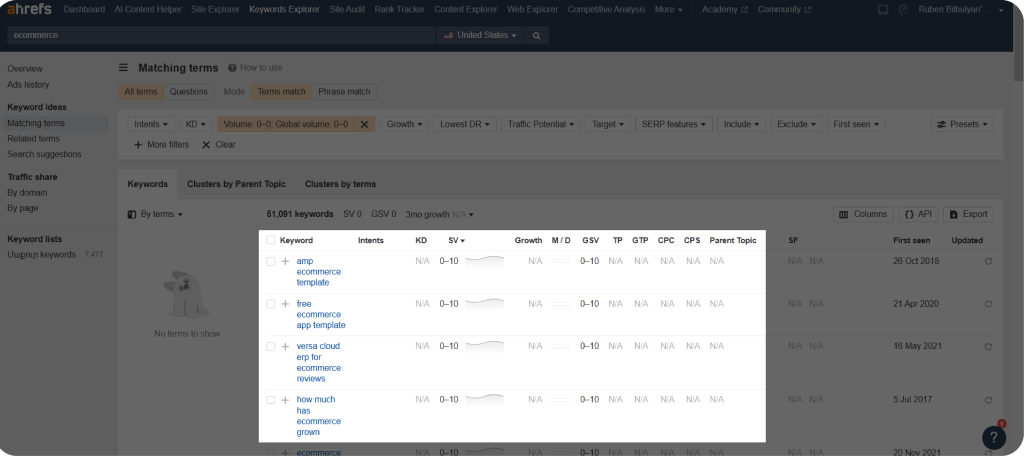
Task: Open the hamburger menu beside Matching terms
Action: click(124, 68)
